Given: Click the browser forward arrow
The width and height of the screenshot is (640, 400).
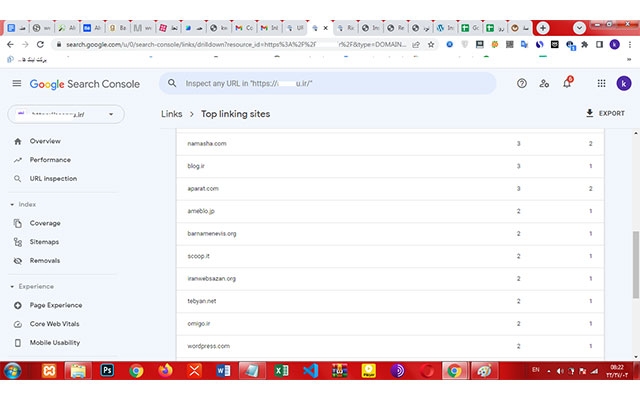Looking at the screenshot, I should coord(25,44).
